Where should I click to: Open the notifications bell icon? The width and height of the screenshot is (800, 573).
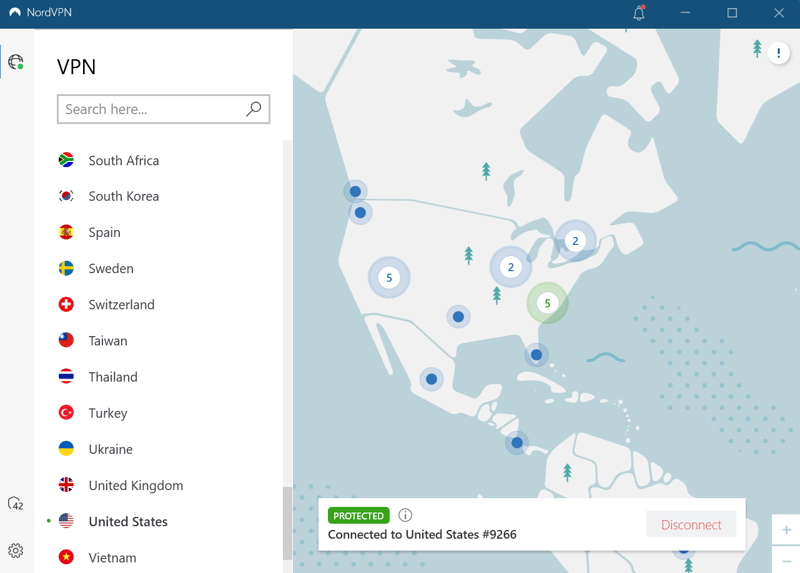click(x=639, y=13)
